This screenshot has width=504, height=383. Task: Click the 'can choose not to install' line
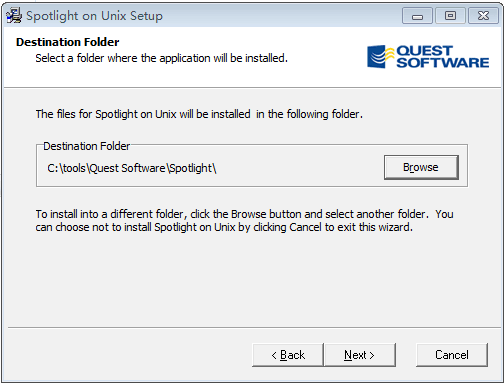click(224, 227)
